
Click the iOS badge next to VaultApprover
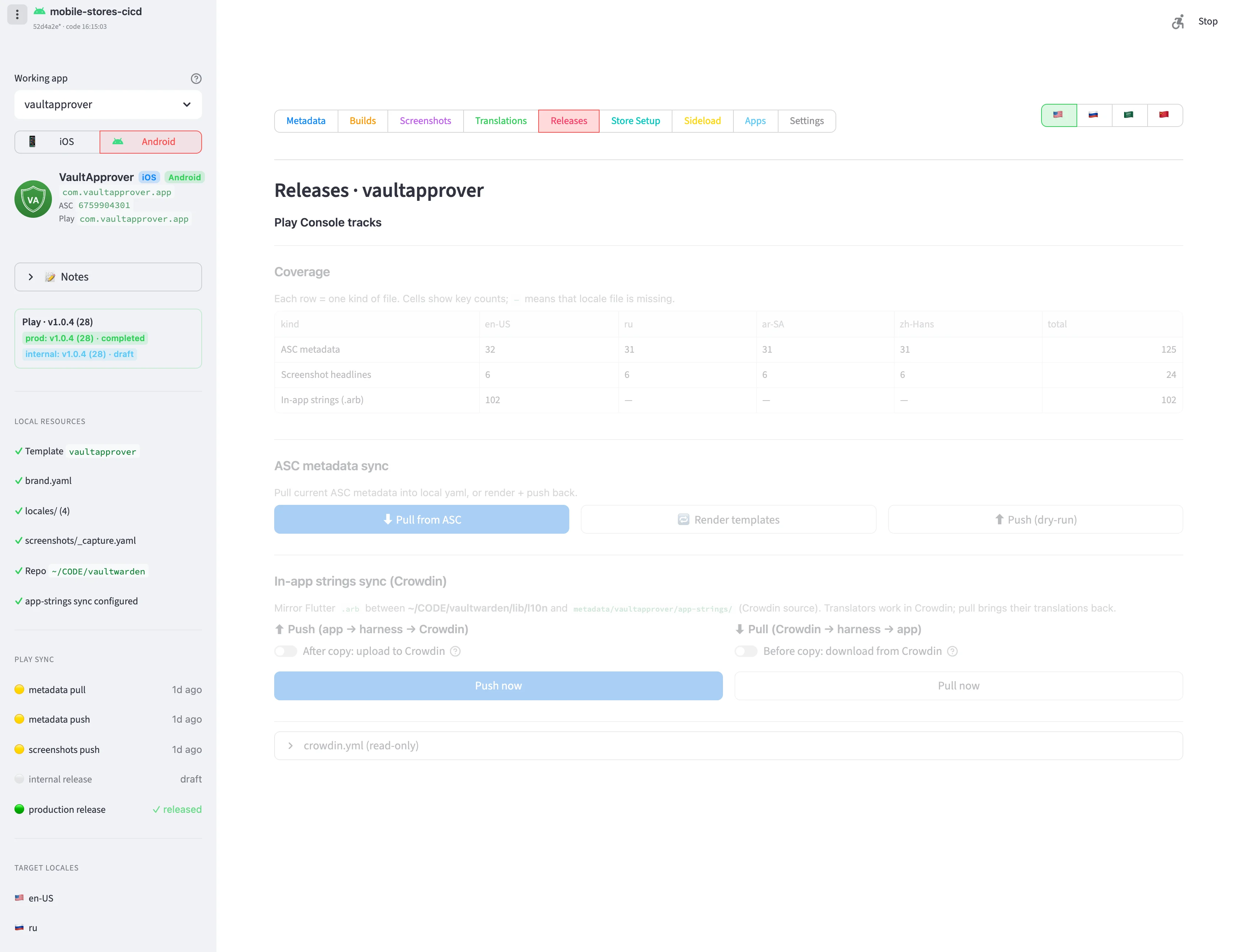(149, 177)
